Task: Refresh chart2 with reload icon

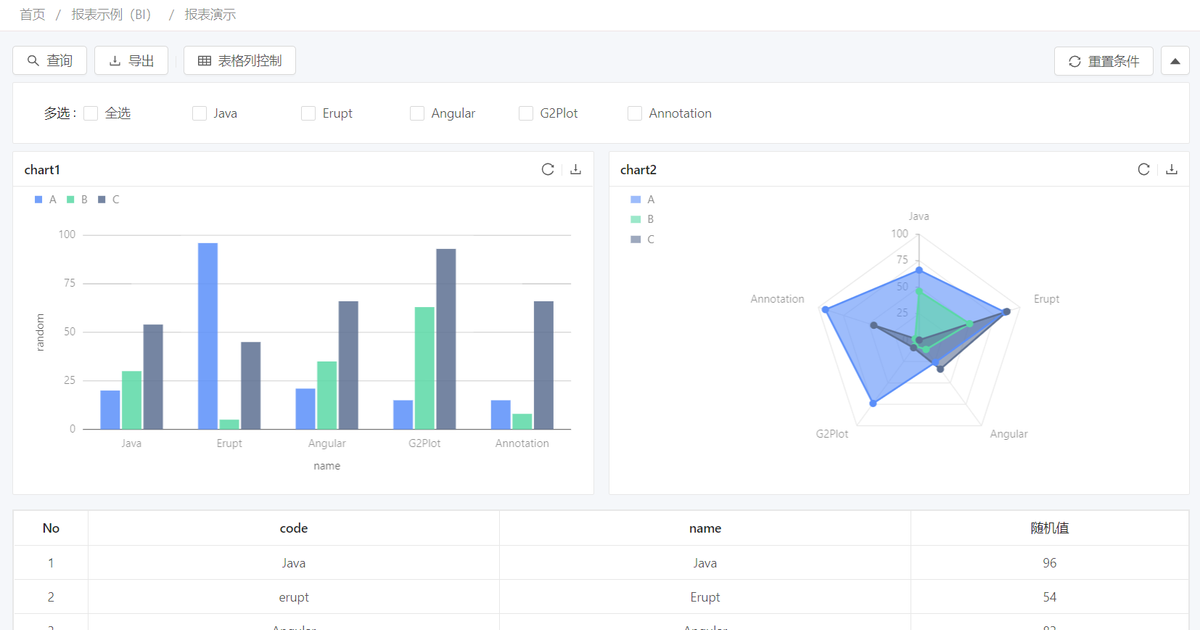Action: tap(1144, 170)
